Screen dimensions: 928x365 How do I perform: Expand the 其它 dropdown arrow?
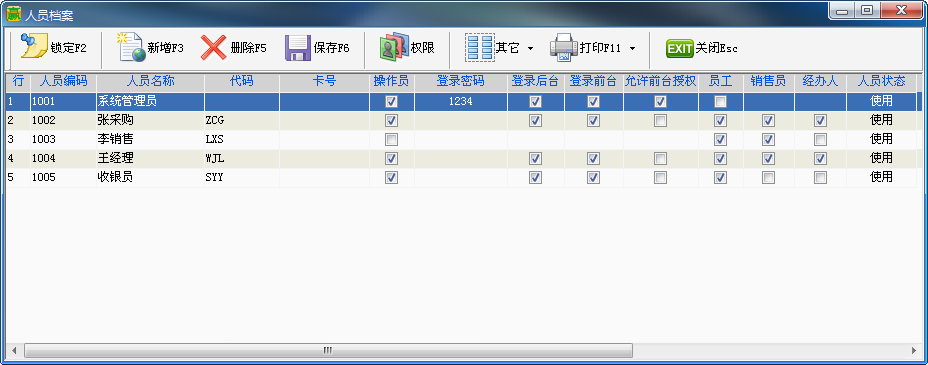pyautogui.click(x=530, y=49)
